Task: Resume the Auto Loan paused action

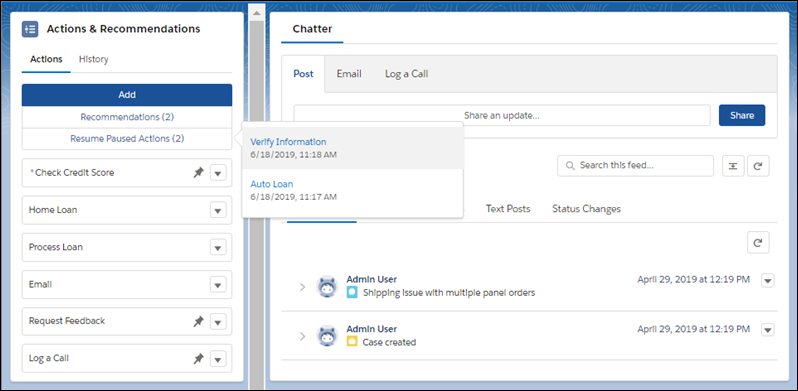Action: click(x=272, y=184)
